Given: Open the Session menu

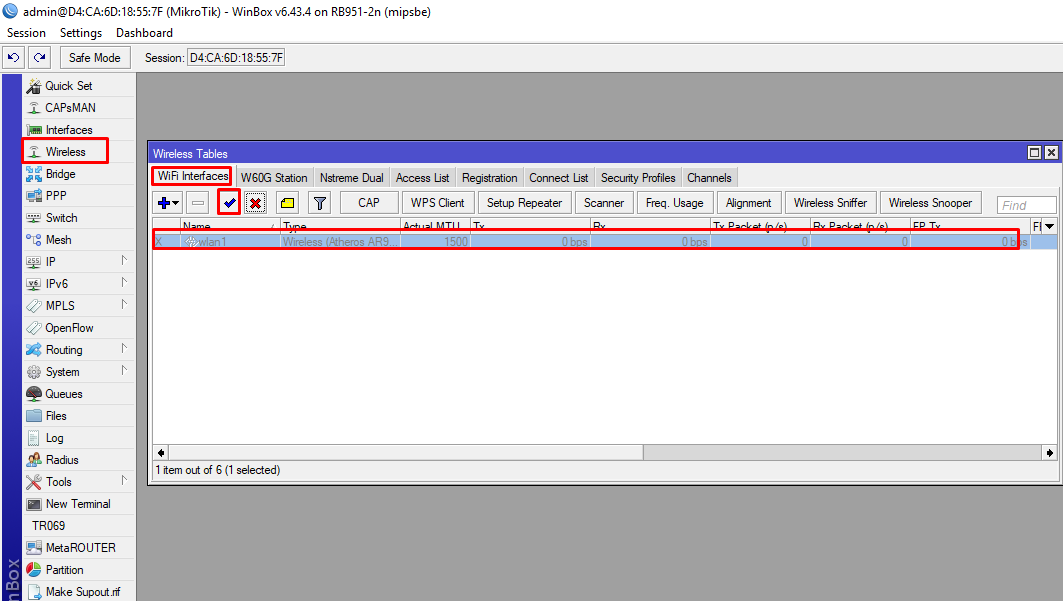Looking at the screenshot, I should coord(26,33).
